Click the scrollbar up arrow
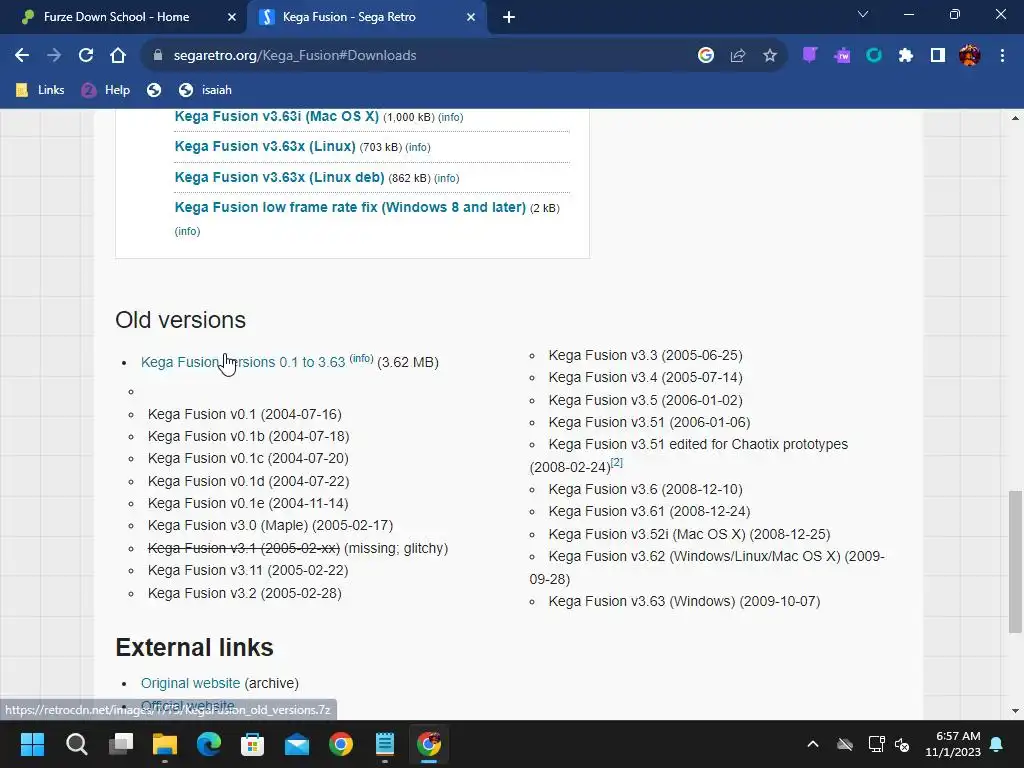 coord(1015,118)
